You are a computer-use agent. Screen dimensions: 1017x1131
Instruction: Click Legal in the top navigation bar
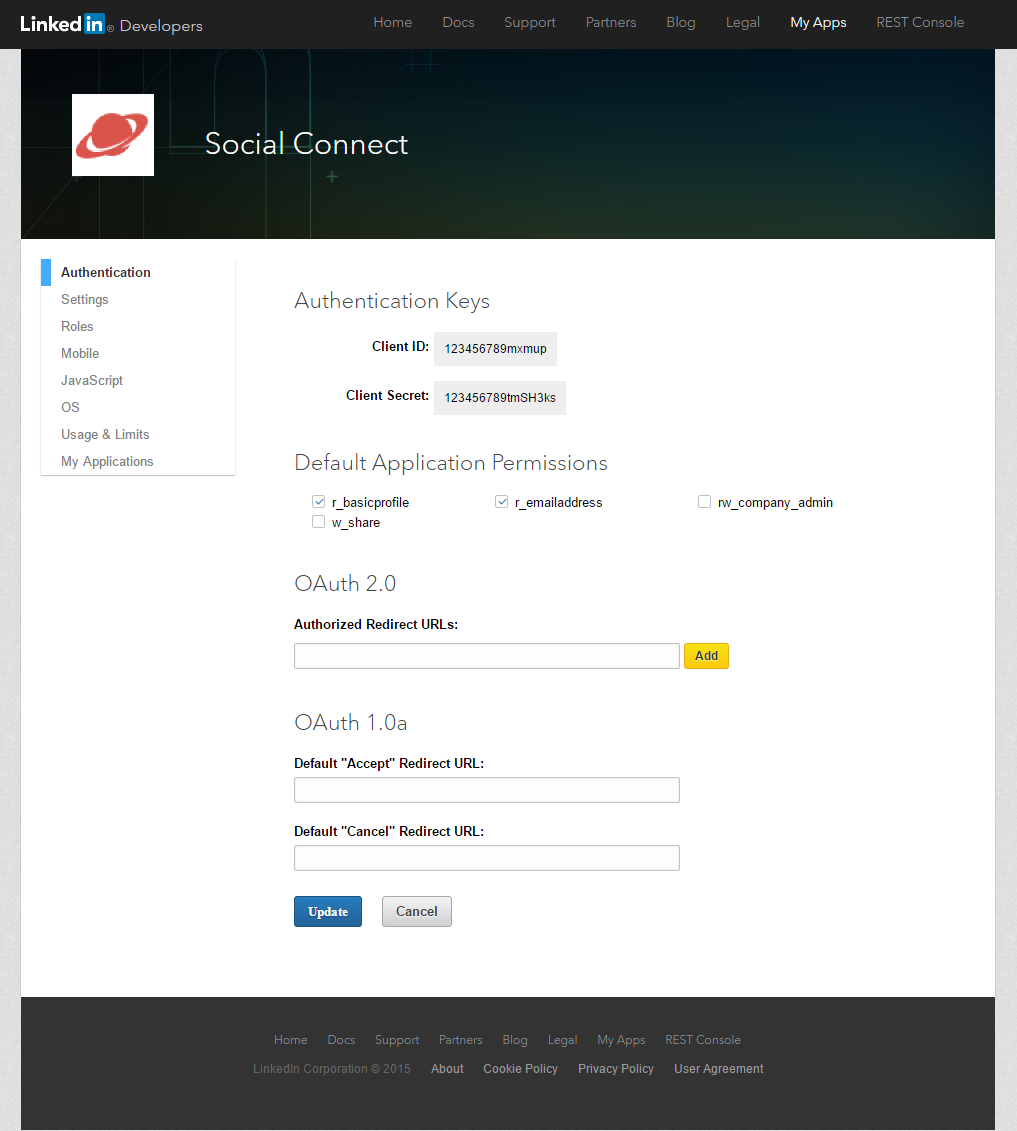click(743, 22)
